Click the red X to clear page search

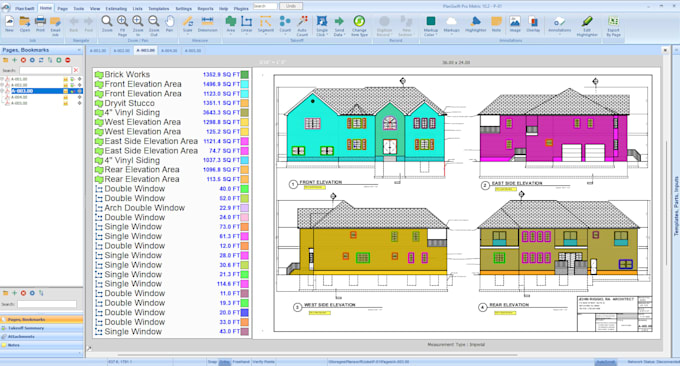76,70
